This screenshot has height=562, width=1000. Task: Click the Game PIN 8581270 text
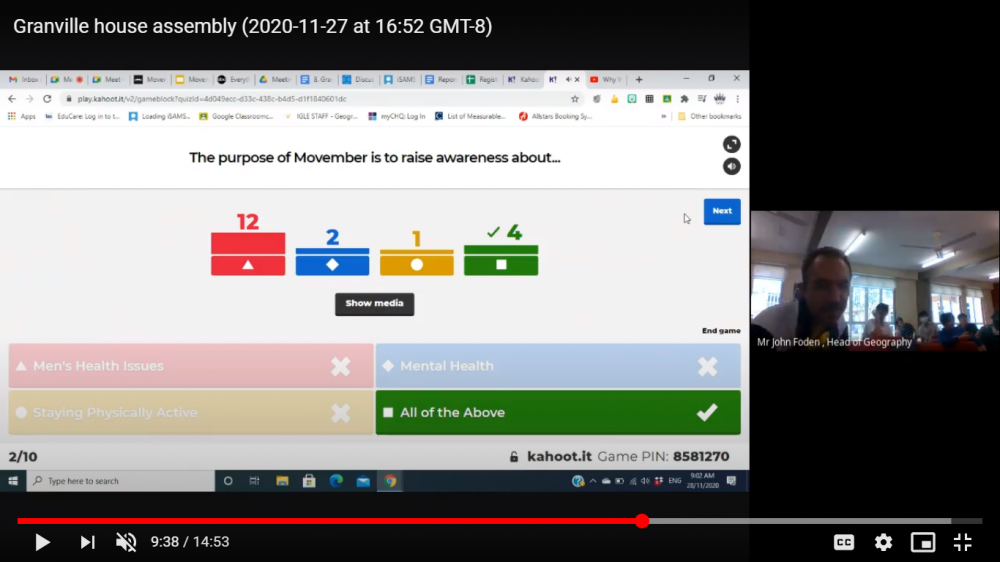coord(663,457)
